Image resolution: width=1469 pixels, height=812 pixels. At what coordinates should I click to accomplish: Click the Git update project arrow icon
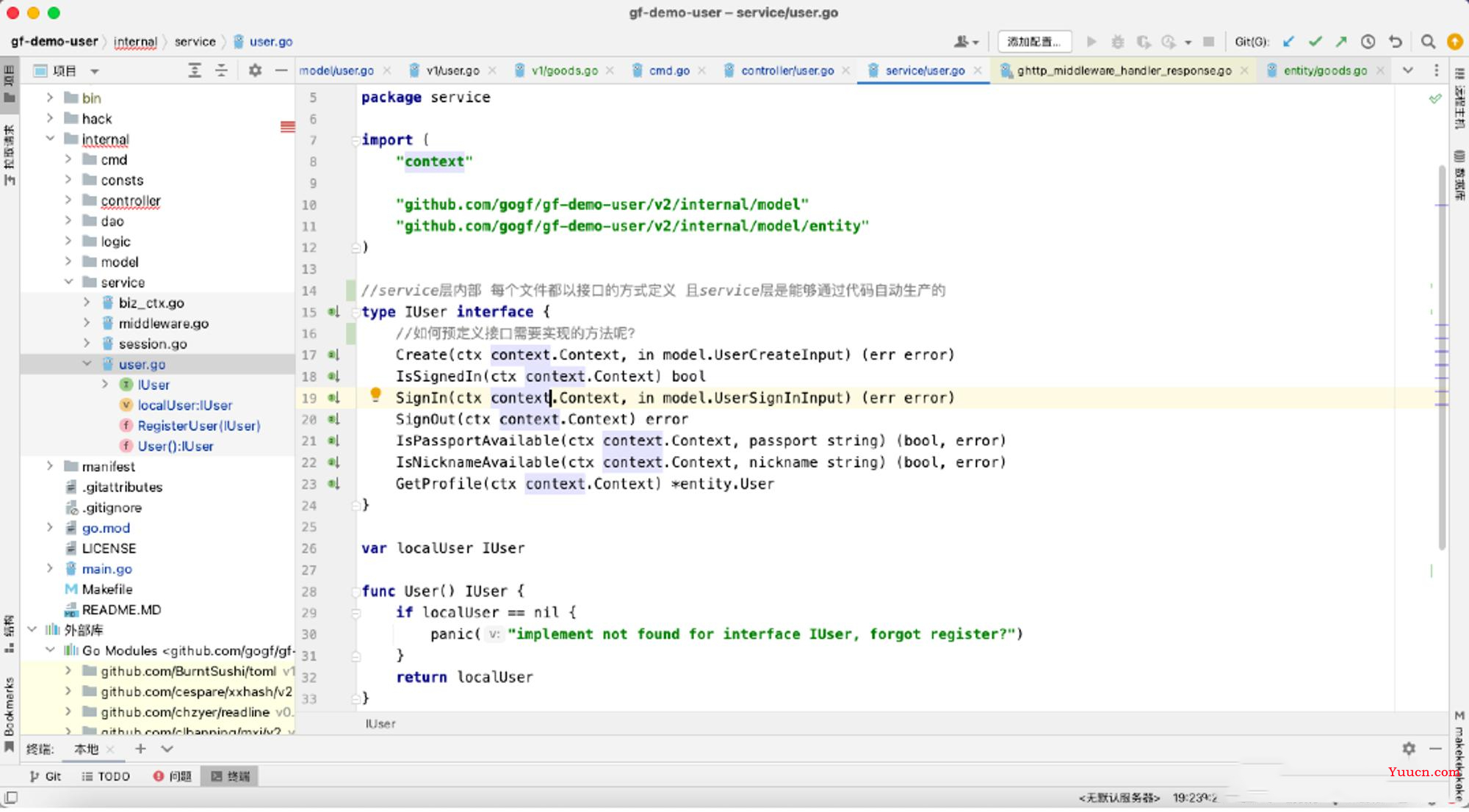1288,42
